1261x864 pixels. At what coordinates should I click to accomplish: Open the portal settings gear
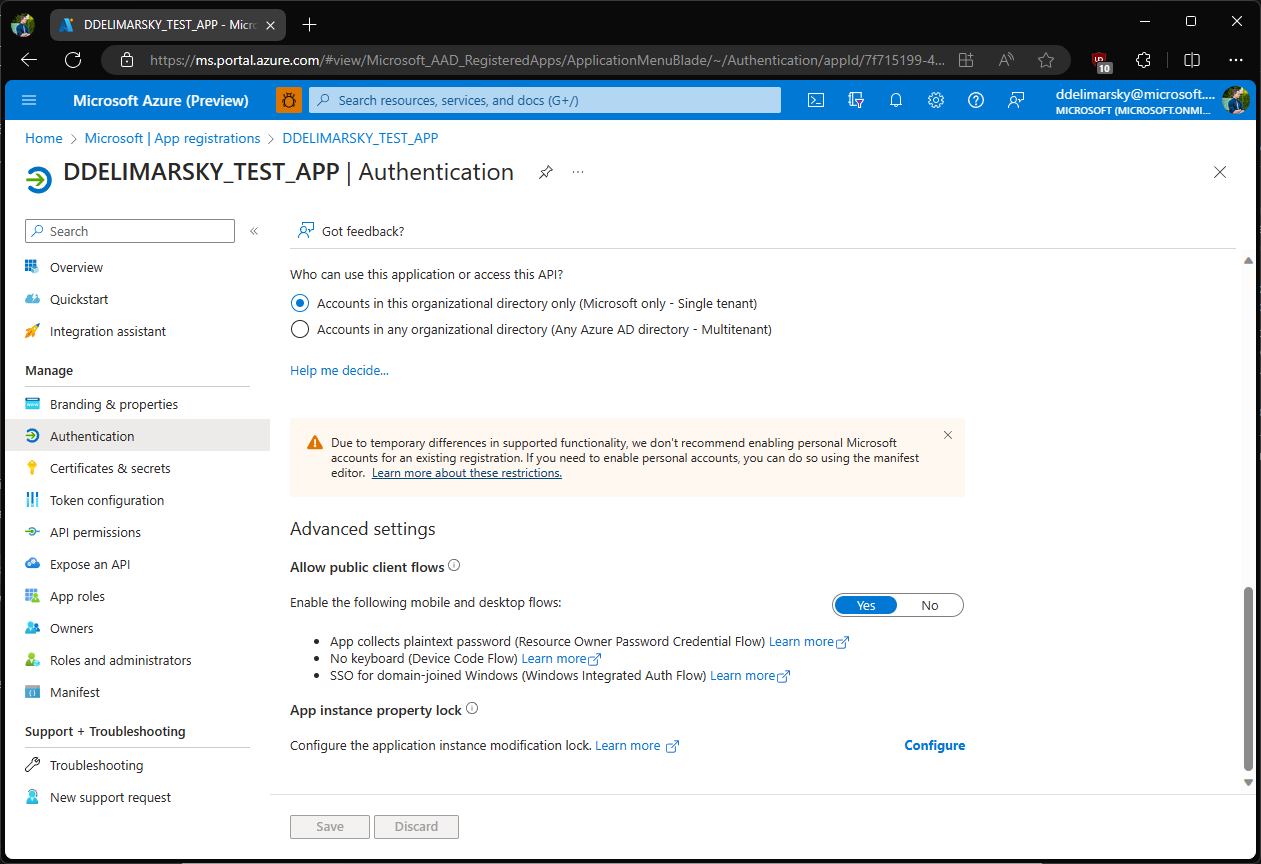(935, 100)
